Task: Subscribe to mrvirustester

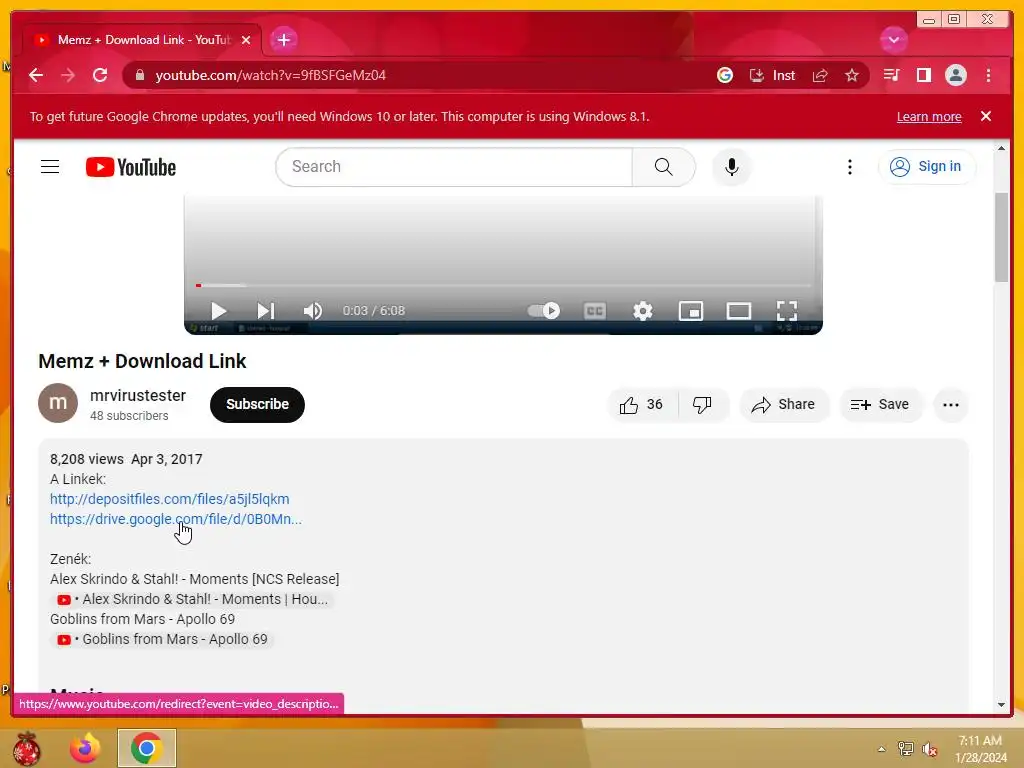Action: [257, 404]
